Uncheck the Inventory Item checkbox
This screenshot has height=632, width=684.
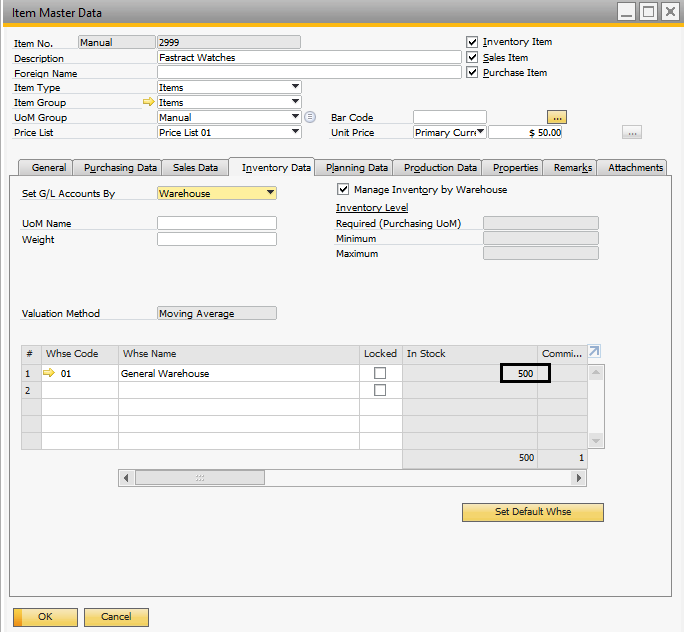coord(472,42)
